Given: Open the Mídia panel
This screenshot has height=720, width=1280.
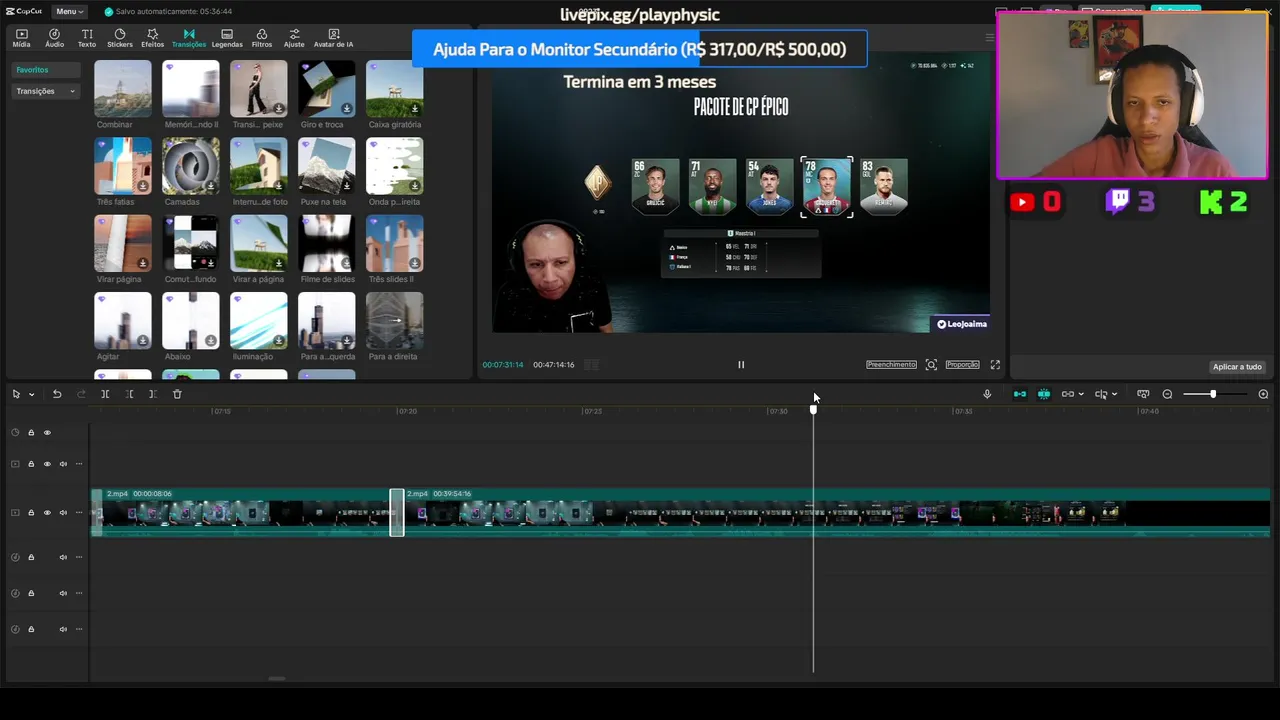Looking at the screenshot, I should 21,38.
